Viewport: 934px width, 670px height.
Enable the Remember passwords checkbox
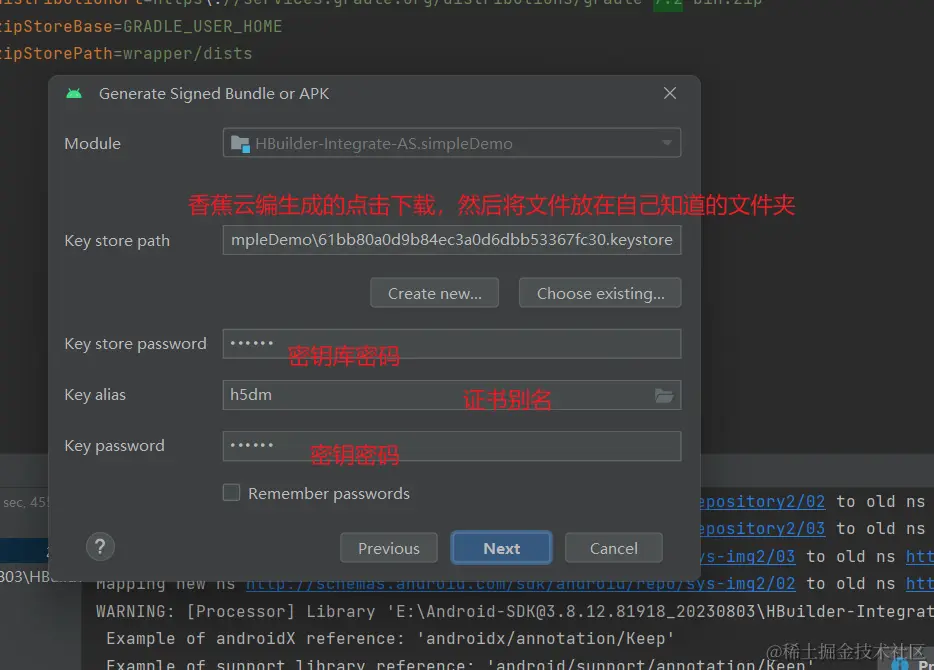pyautogui.click(x=231, y=493)
